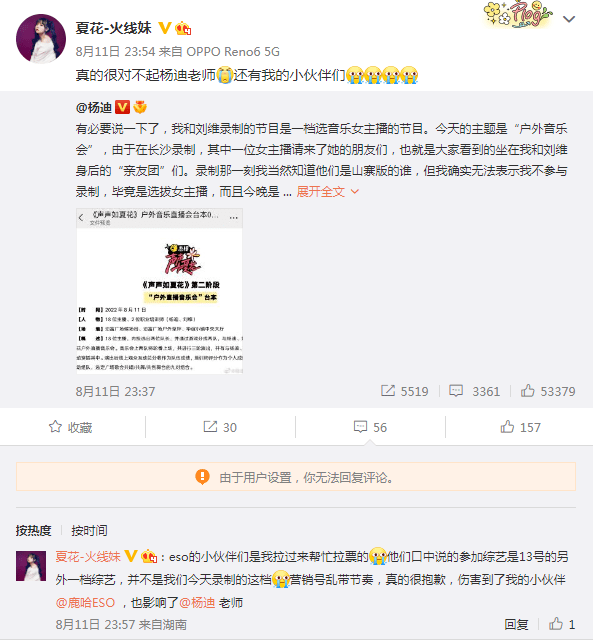
Task: Open the script document image thumbnail
Action: click(160, 291)
